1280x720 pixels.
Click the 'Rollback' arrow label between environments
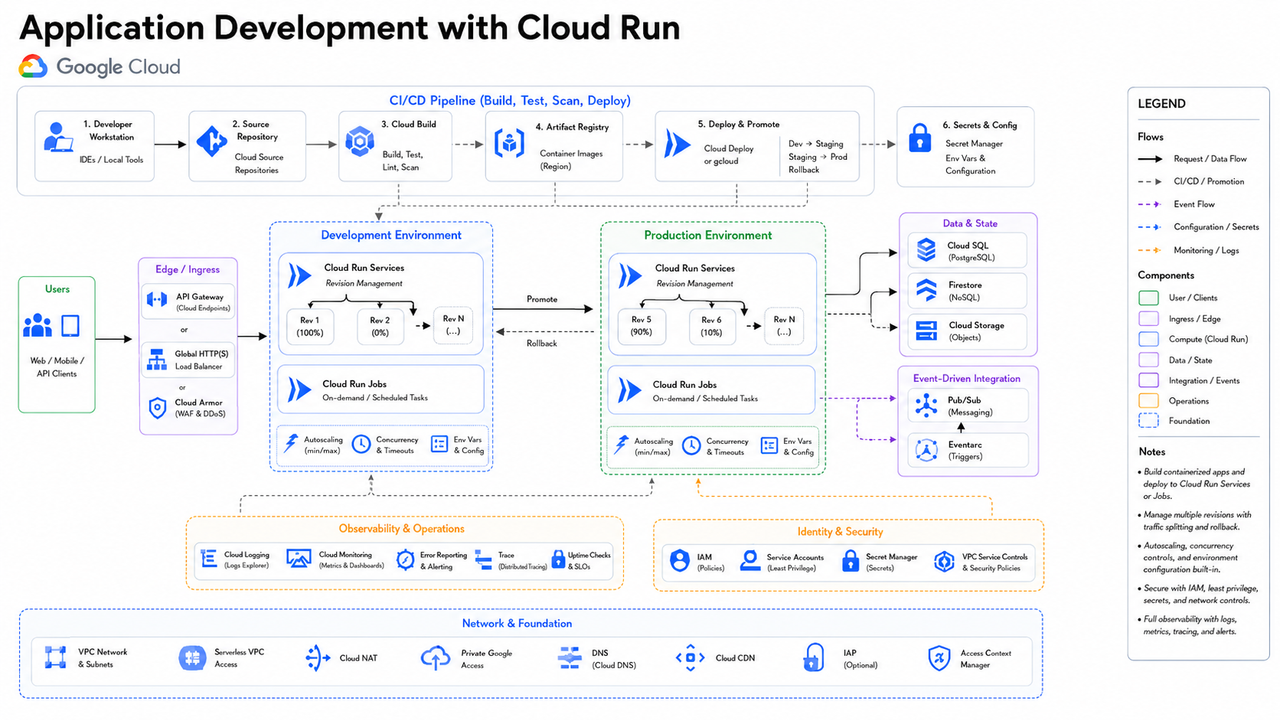542,343
